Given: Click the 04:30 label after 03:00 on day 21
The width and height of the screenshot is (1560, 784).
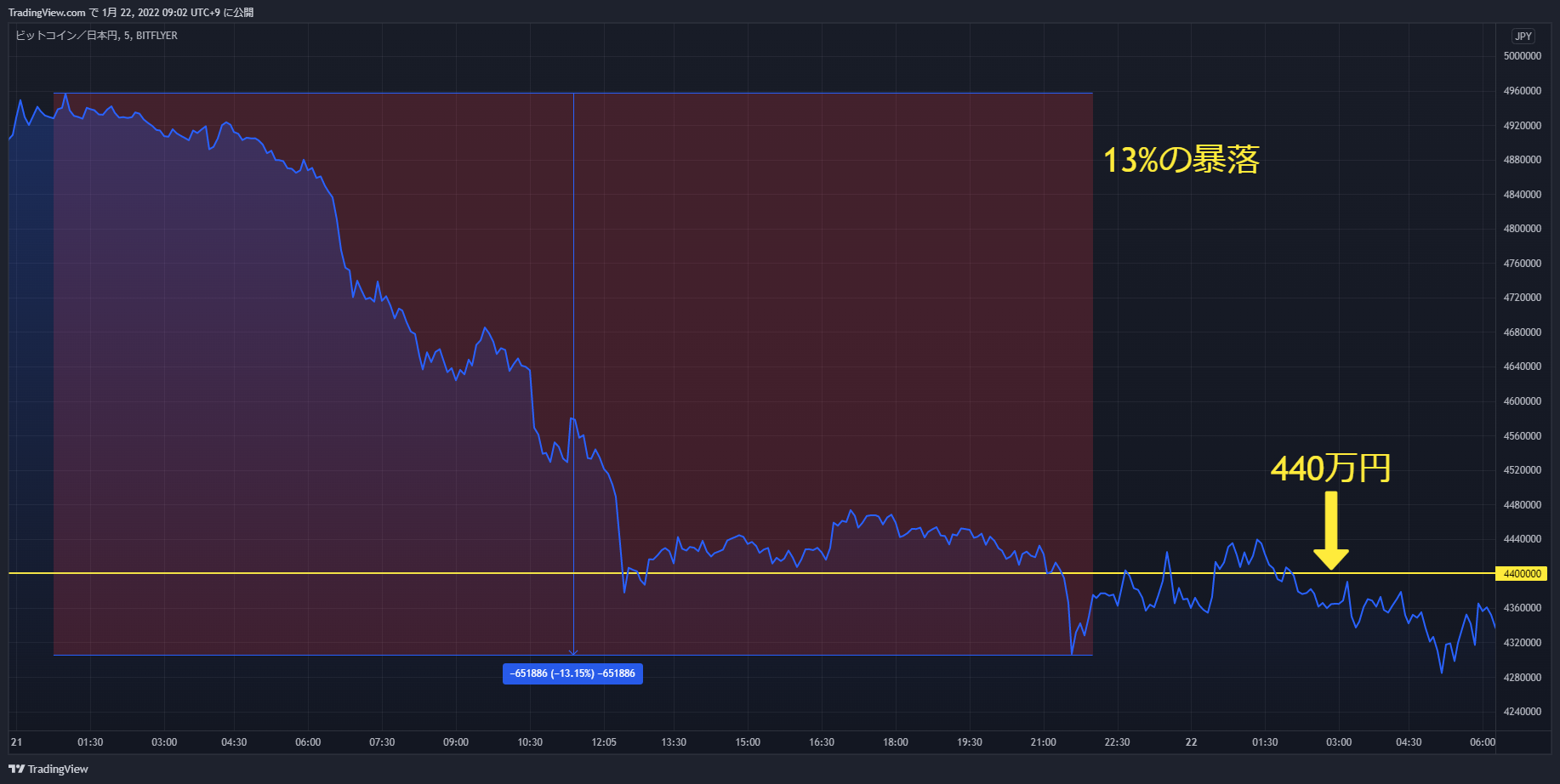Looking at the screenshot, I should click(234, 742).
